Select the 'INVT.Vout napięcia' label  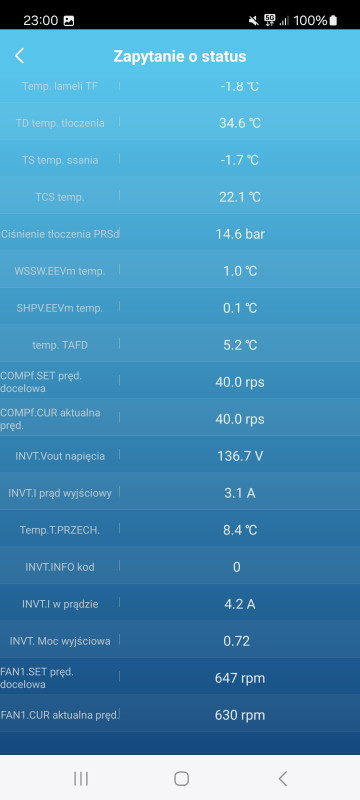pyautogui.click(x=60, y=456)
